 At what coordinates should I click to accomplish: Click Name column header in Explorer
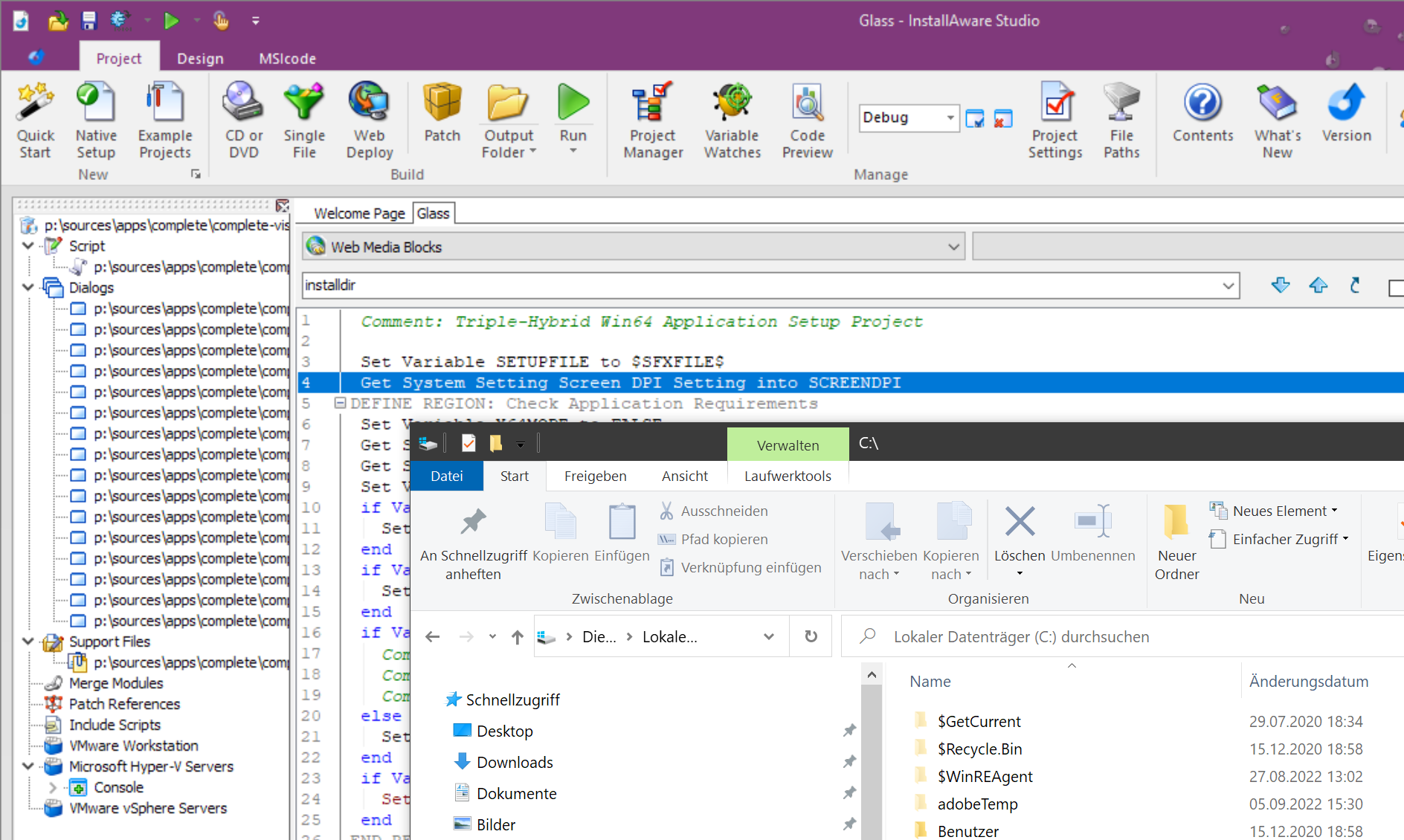point(930,682)
